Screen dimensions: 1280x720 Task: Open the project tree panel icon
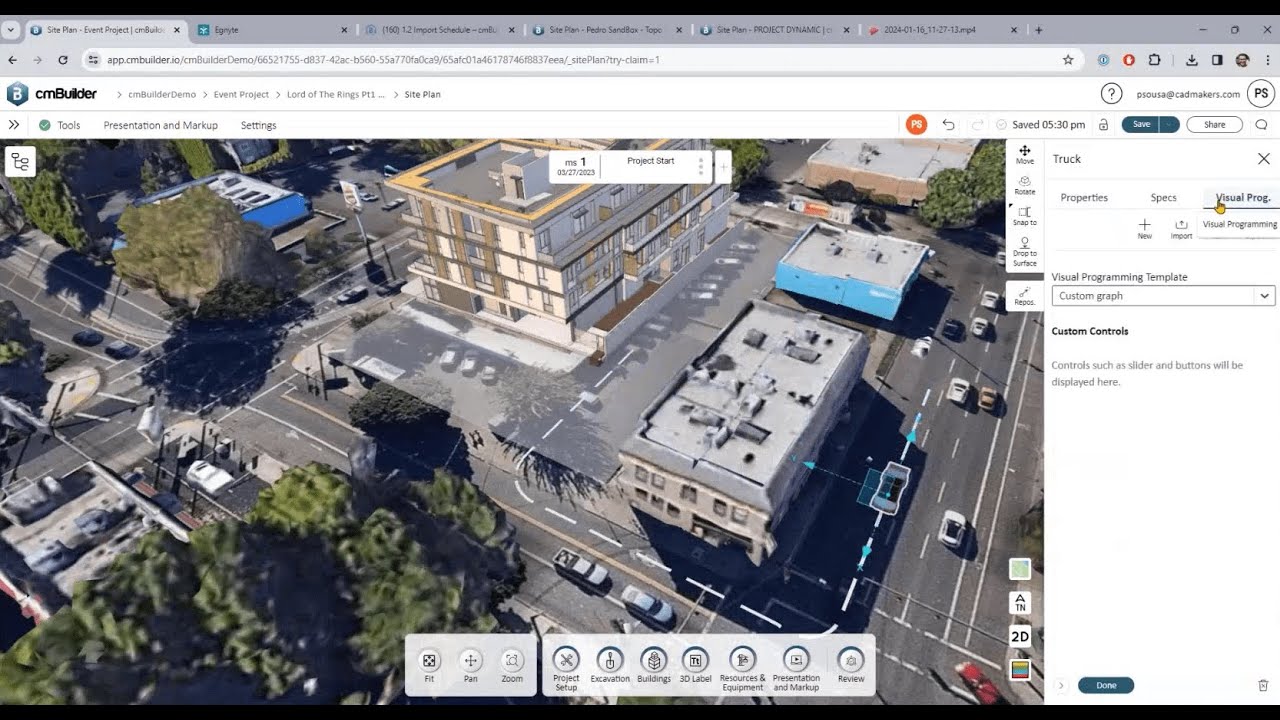tap(21, 162)
